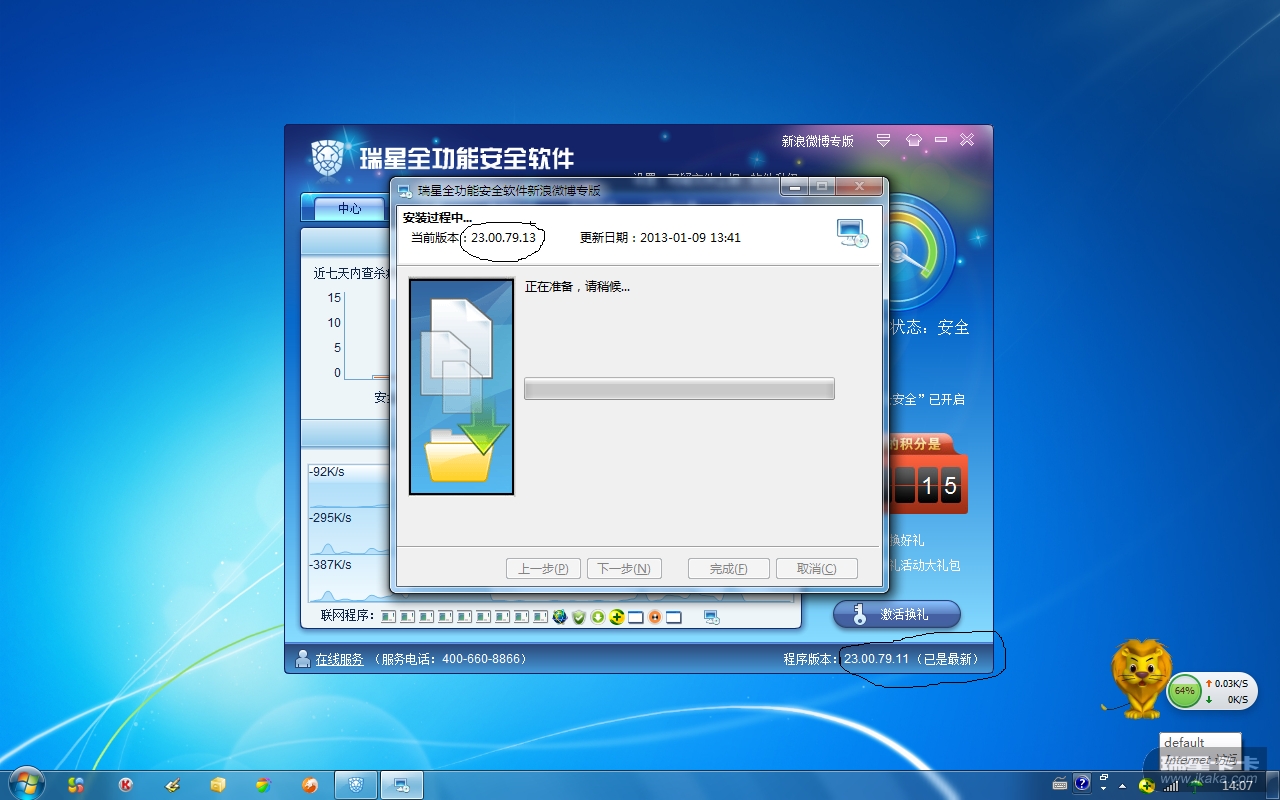This screenshot has width=1280, height=800.
Task: Click the file copy illustration in installer
Action: 461,387
